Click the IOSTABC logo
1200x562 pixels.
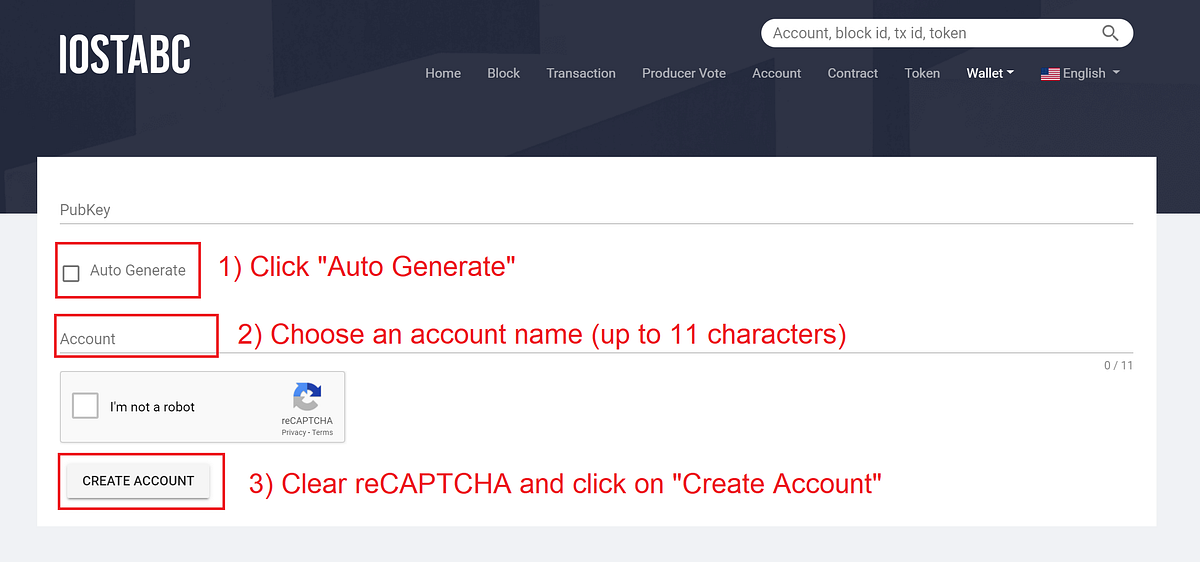point(125,54)
